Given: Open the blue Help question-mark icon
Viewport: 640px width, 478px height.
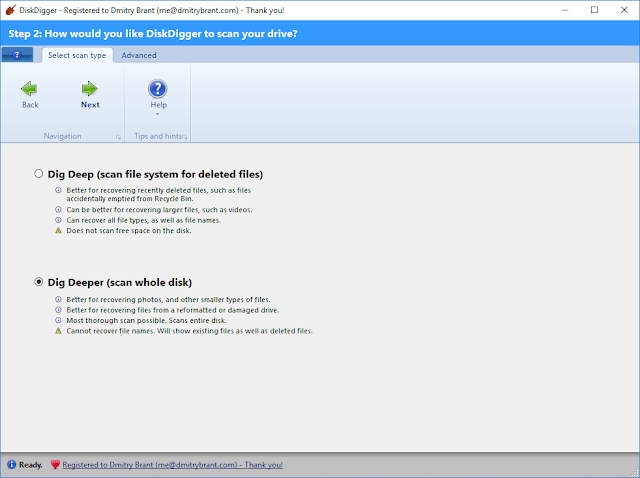Looking at the screenshot, I should coord(158,89).
